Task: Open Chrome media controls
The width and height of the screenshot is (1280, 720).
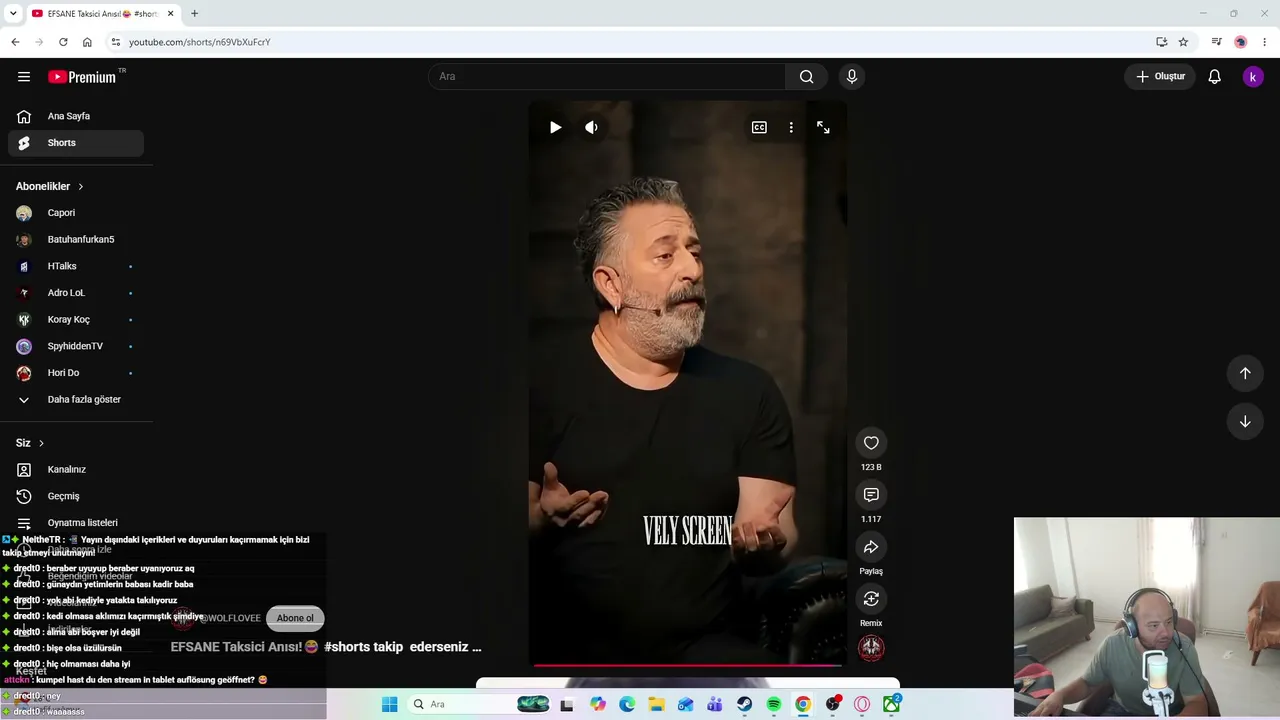Action: tap(1216, 42)
